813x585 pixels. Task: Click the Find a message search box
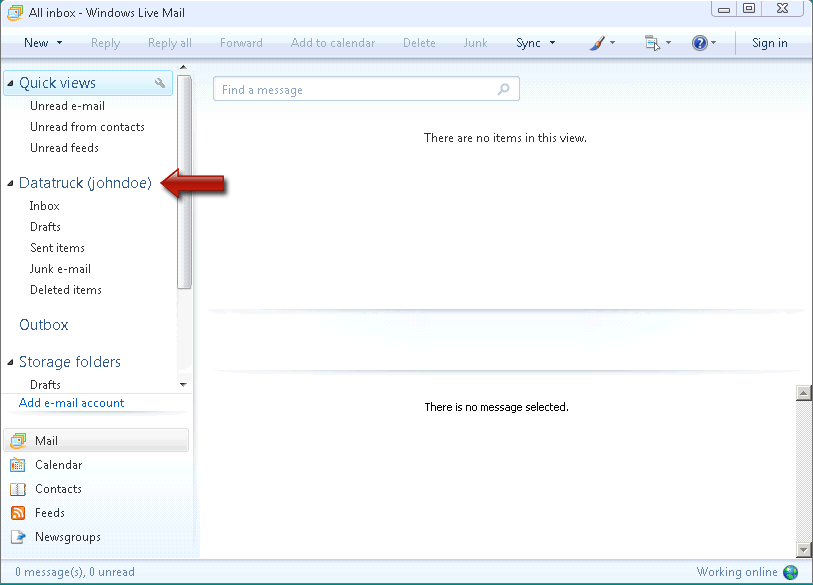tap(366, 89)
